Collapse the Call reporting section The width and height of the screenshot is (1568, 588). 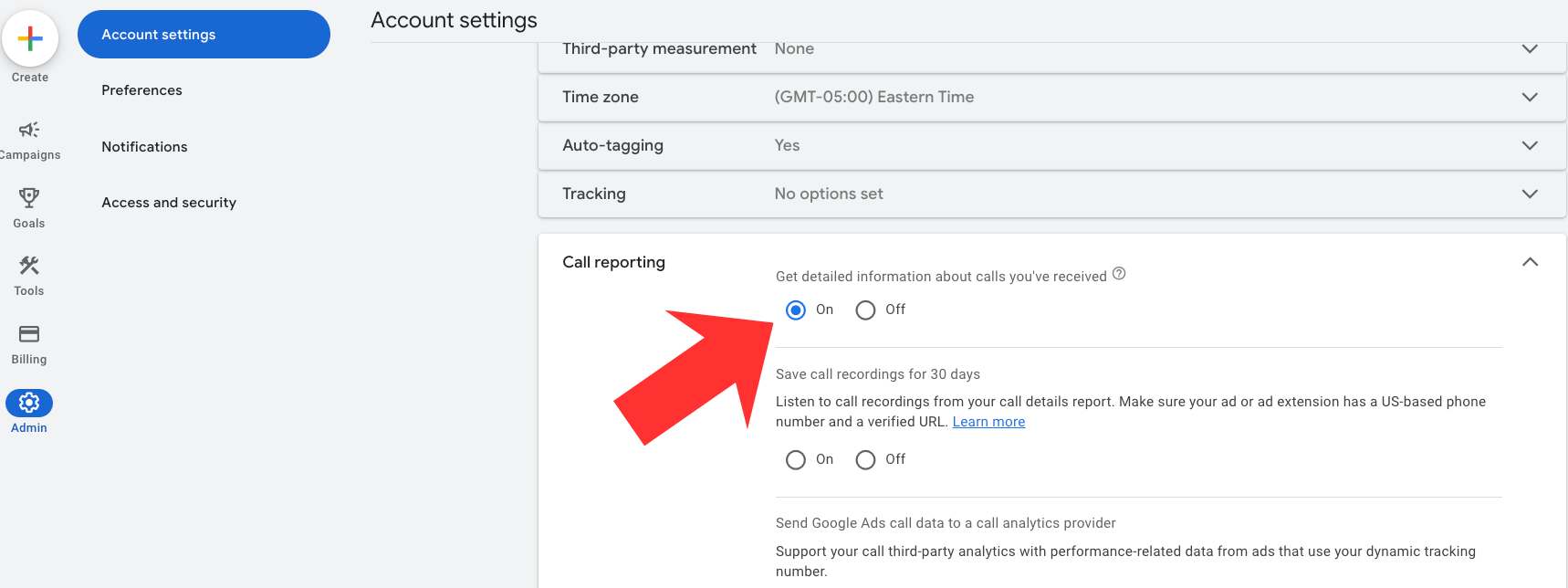pos(1530,262)
